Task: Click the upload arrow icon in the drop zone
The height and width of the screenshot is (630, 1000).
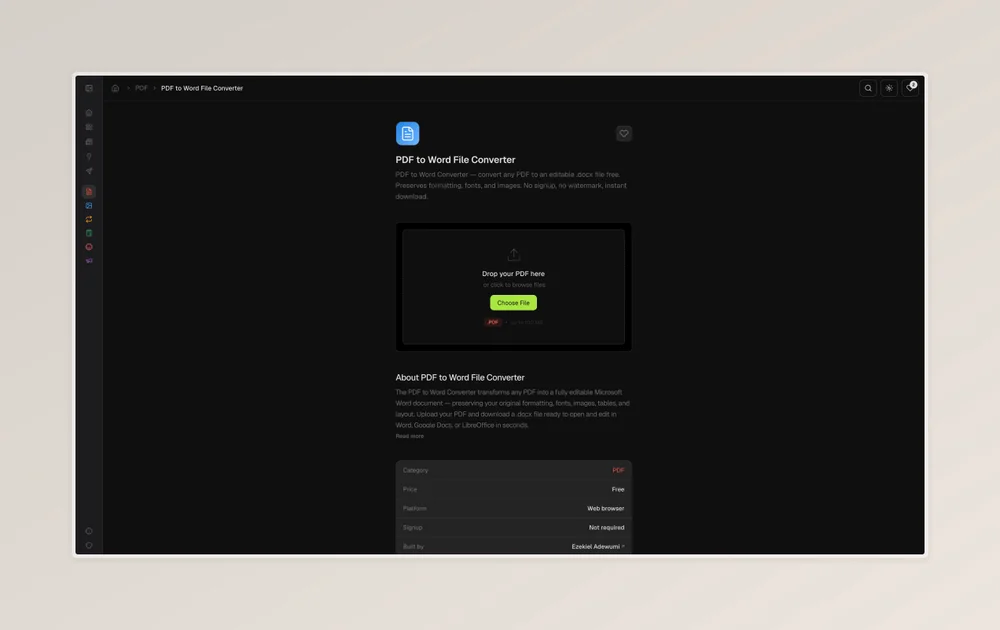Action: (513, 255)
